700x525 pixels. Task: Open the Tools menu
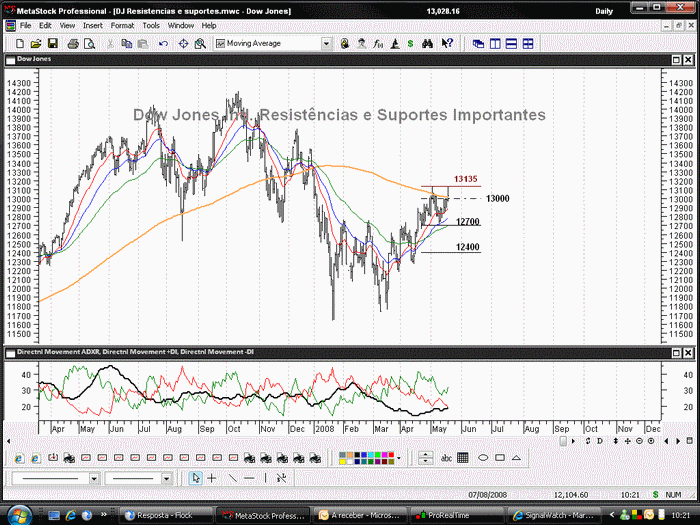[x=151, y=26]
